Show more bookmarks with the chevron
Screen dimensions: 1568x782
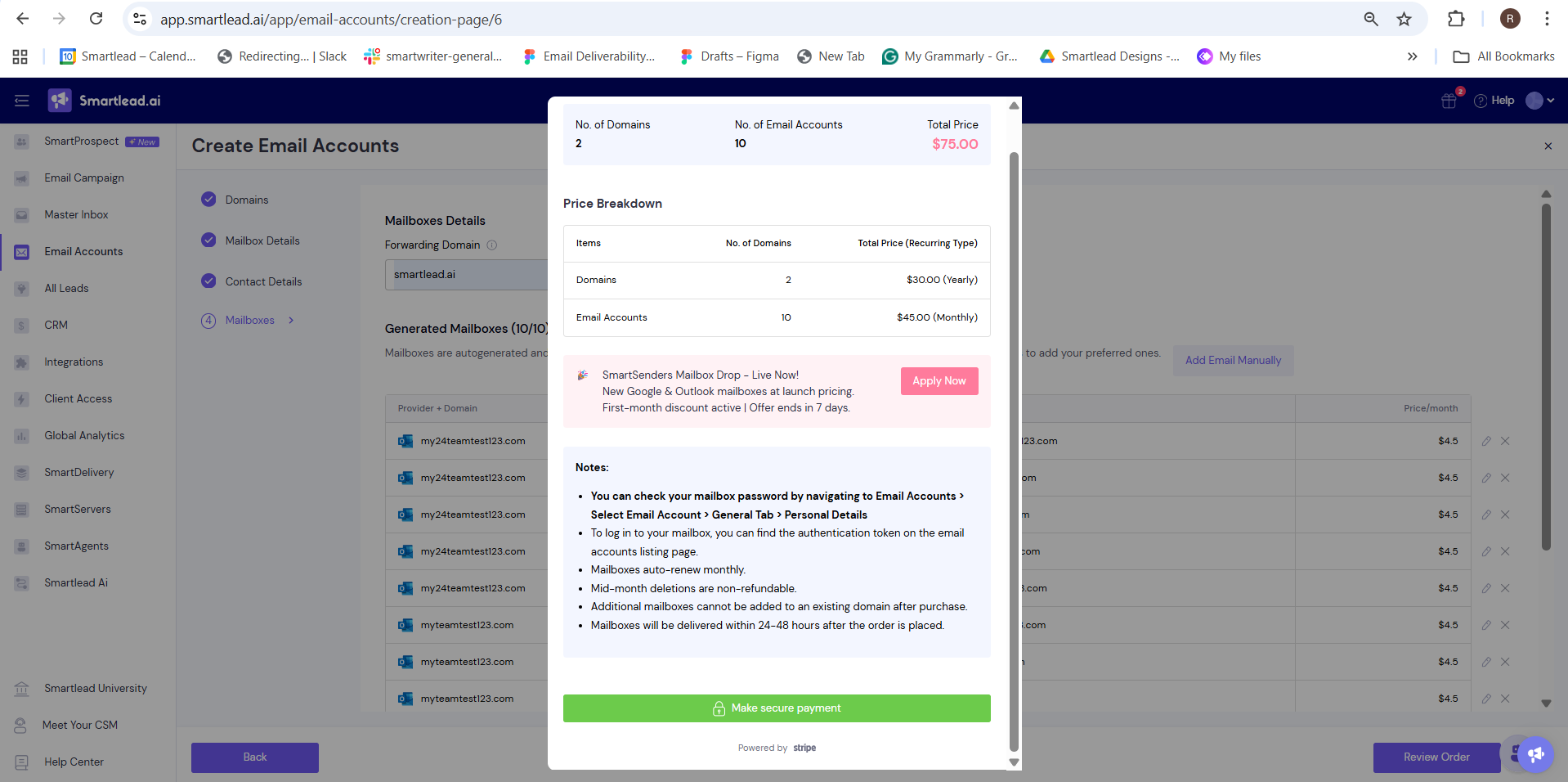(x=1412, y=56)
